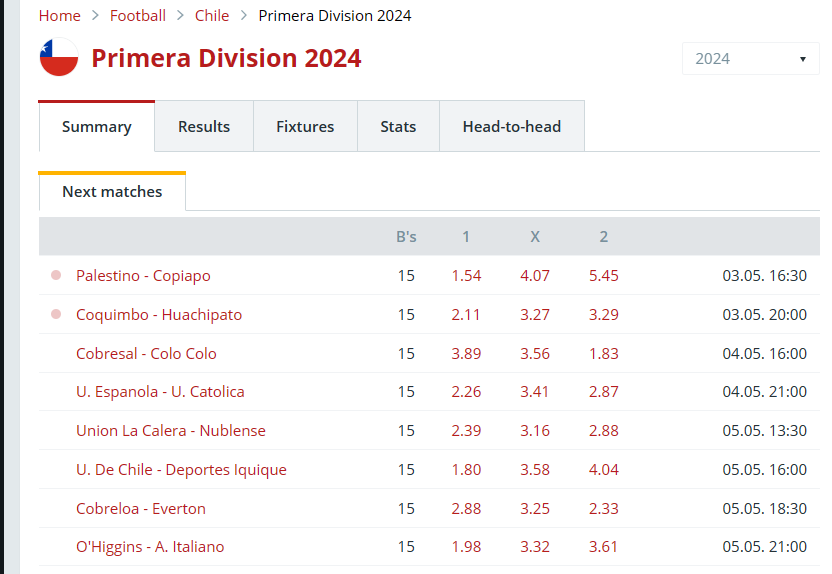Viewport: 832px width, 574px height.
Task: Click the date 04.05. 21:00
Action: [x=765, y=392]
